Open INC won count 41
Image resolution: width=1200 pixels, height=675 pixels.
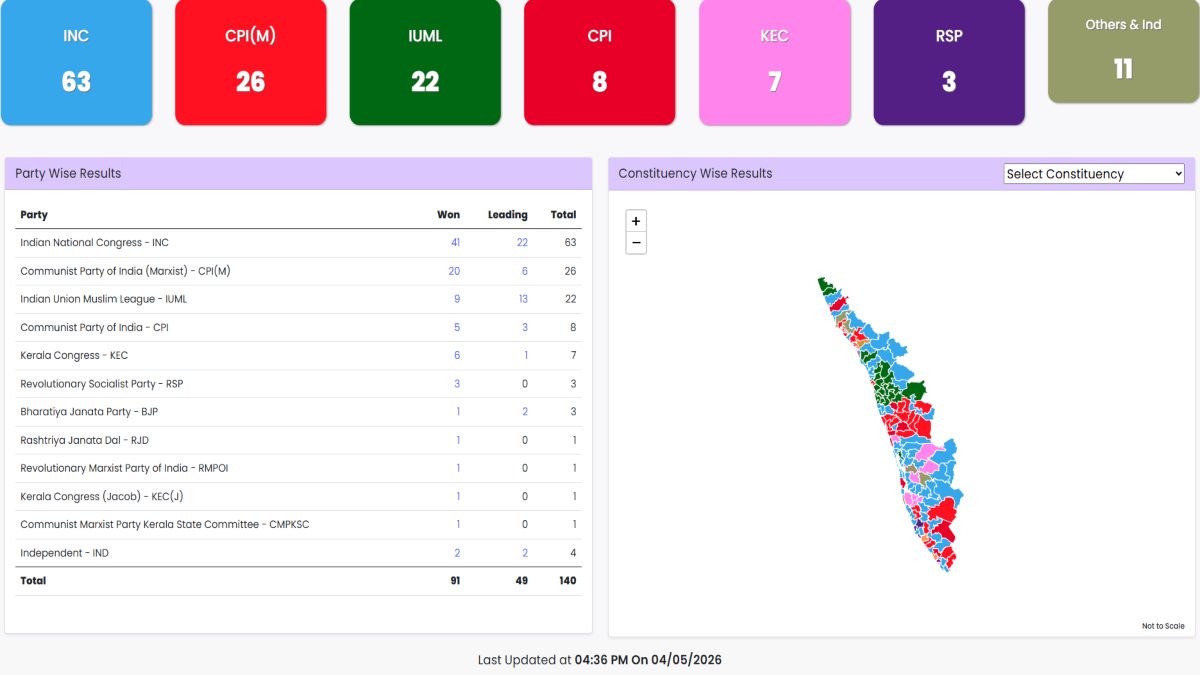pyautogui.click(x=455, y=243)
